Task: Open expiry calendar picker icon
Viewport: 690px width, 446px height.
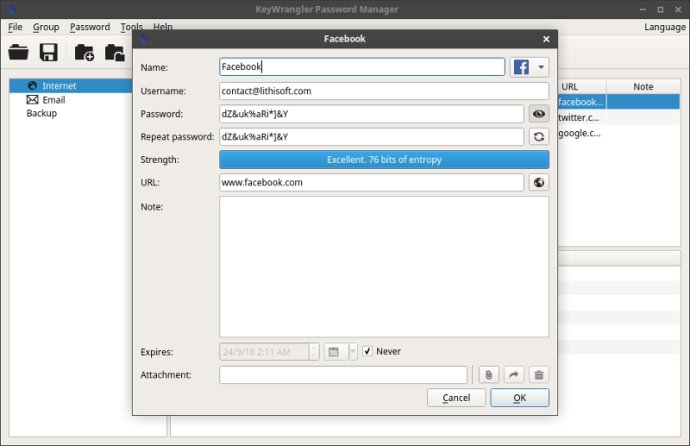Action: pyautogui.click(x=334, y=352)
